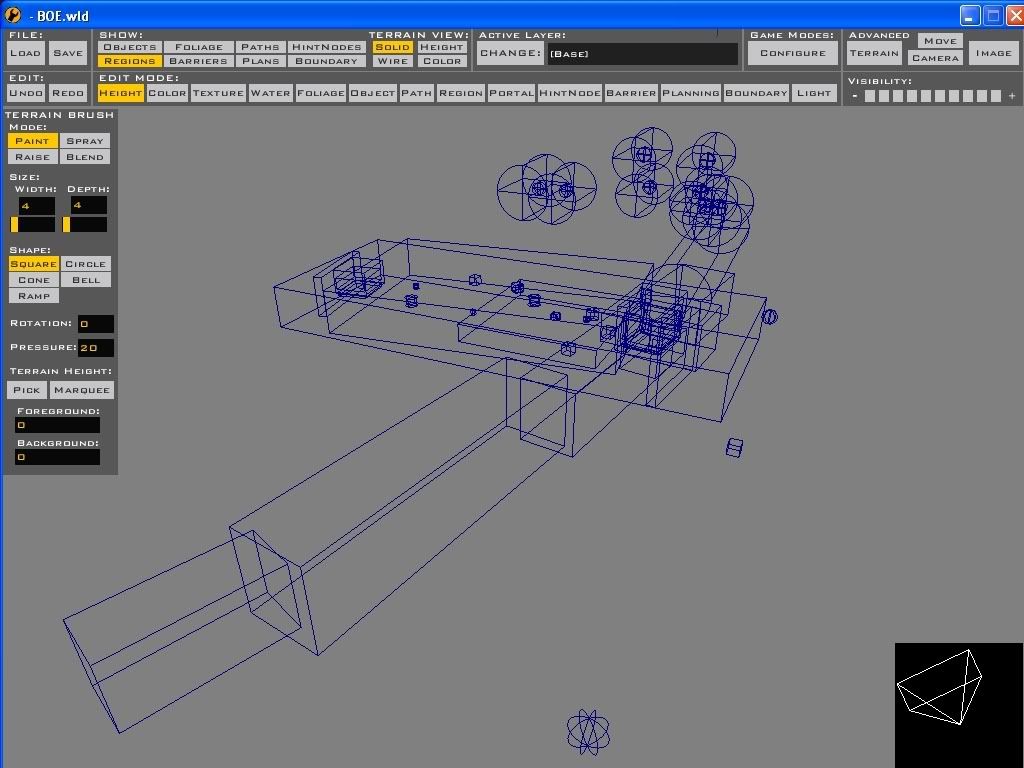
Task: Click the Pressure value field
Action: pos(96,347)
